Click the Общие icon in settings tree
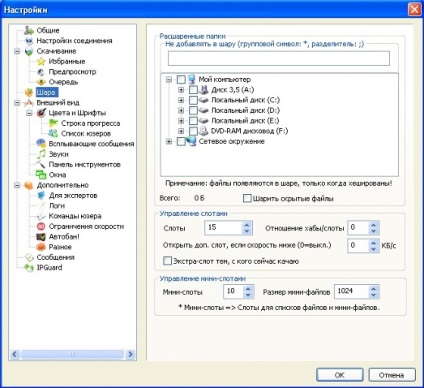The height and width of the screenshot is (388, 424). [29, 30]
